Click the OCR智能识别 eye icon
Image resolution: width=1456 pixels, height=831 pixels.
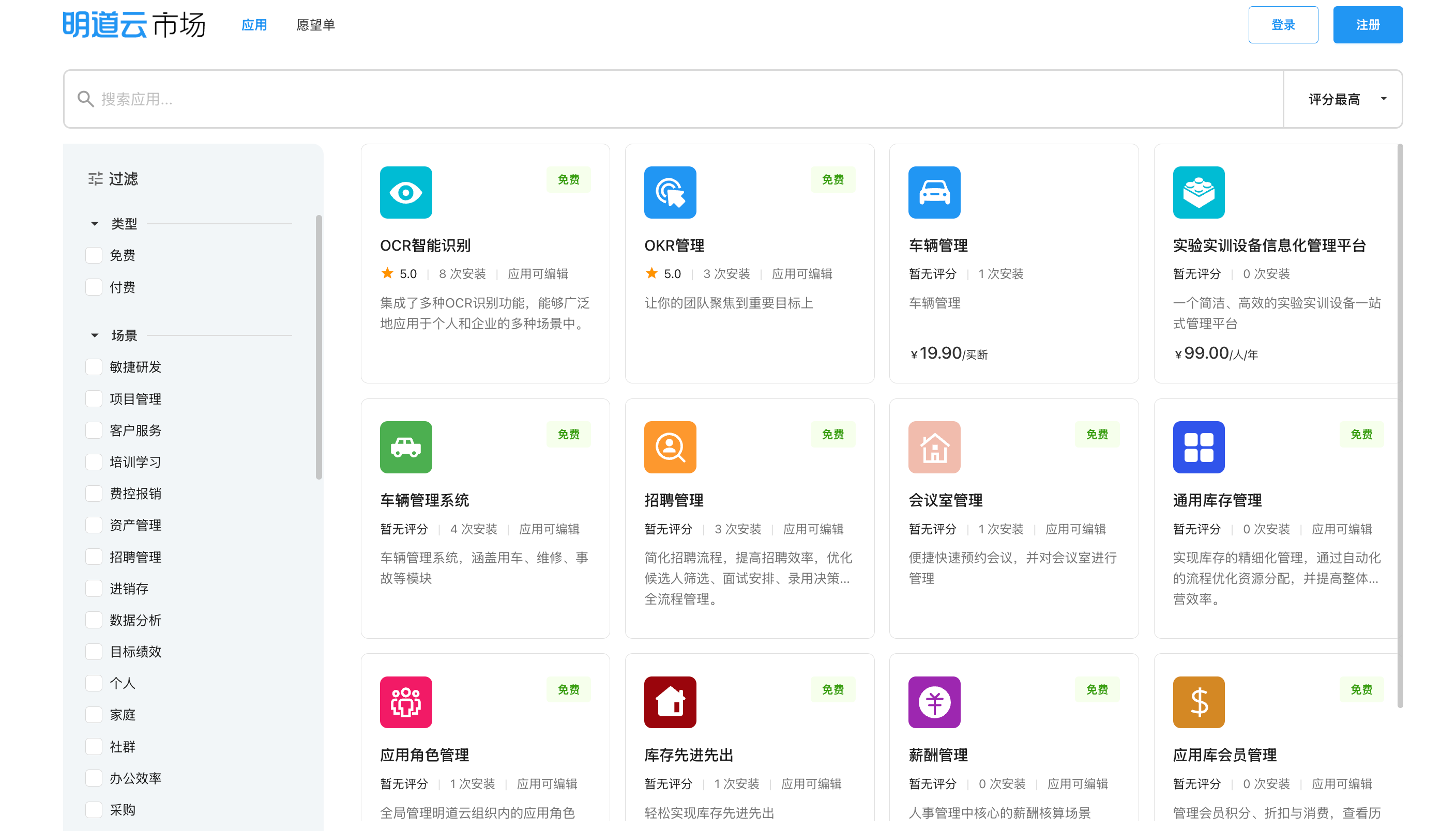tap(405, 192)
